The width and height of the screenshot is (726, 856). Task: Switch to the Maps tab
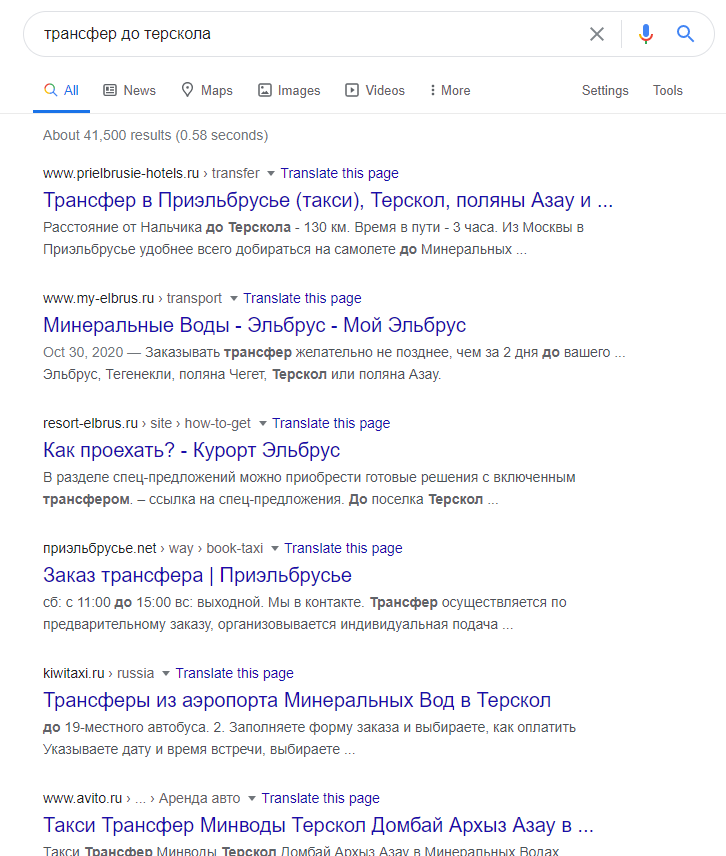click(x=207, y=90)
